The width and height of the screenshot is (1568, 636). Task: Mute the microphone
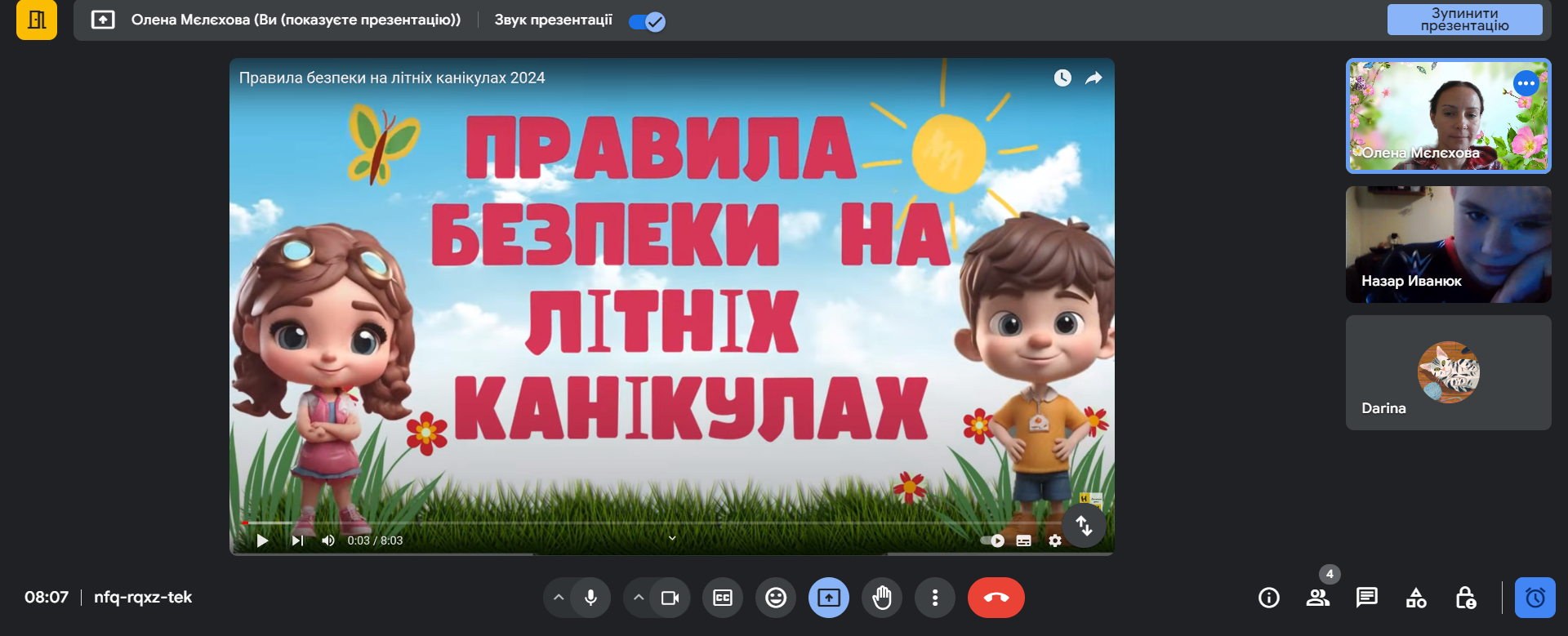[x=590, y=598]
